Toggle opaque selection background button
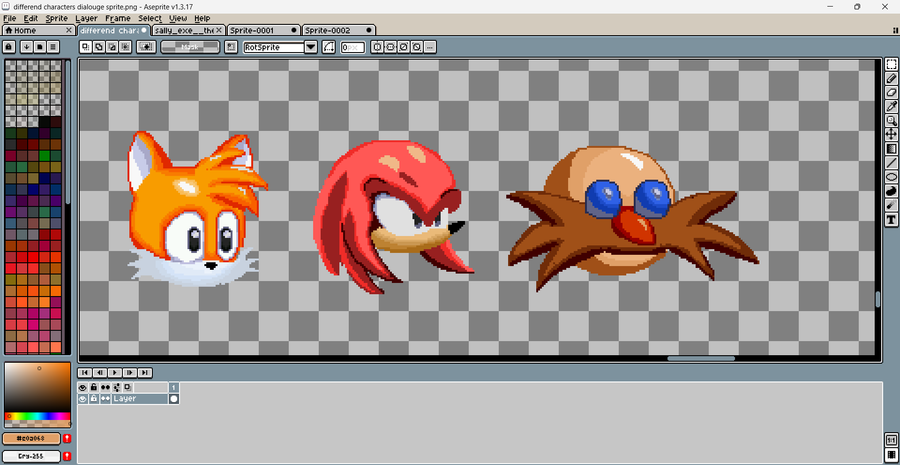Viewport: 900px width, 465px height. click(x=146, y=47)
